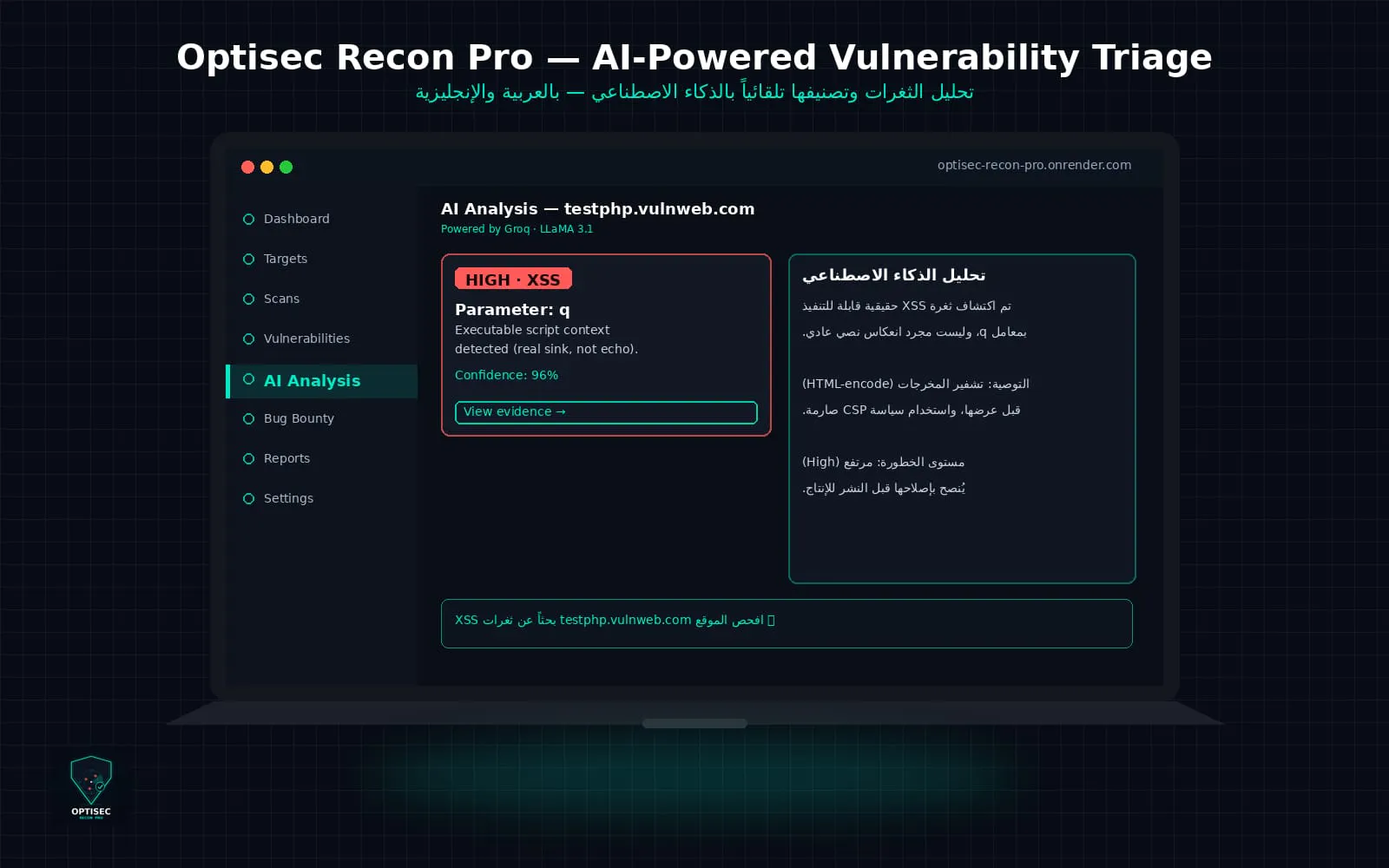This screenshot has width=1389, height=868.
Task: Click the Arabic subtitle under the title
Action: 694,92
